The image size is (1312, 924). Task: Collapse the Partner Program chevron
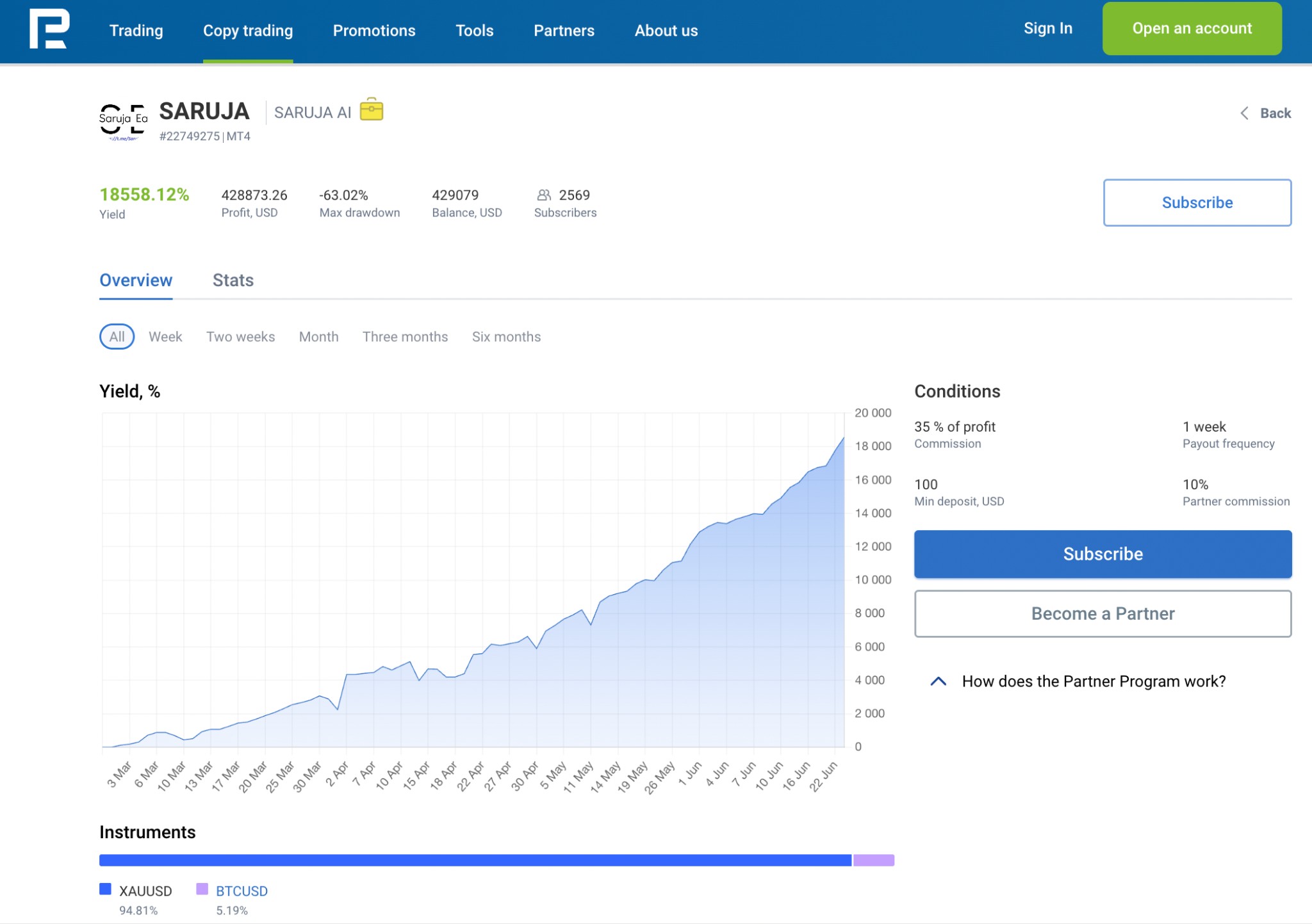tap(938, 681)
